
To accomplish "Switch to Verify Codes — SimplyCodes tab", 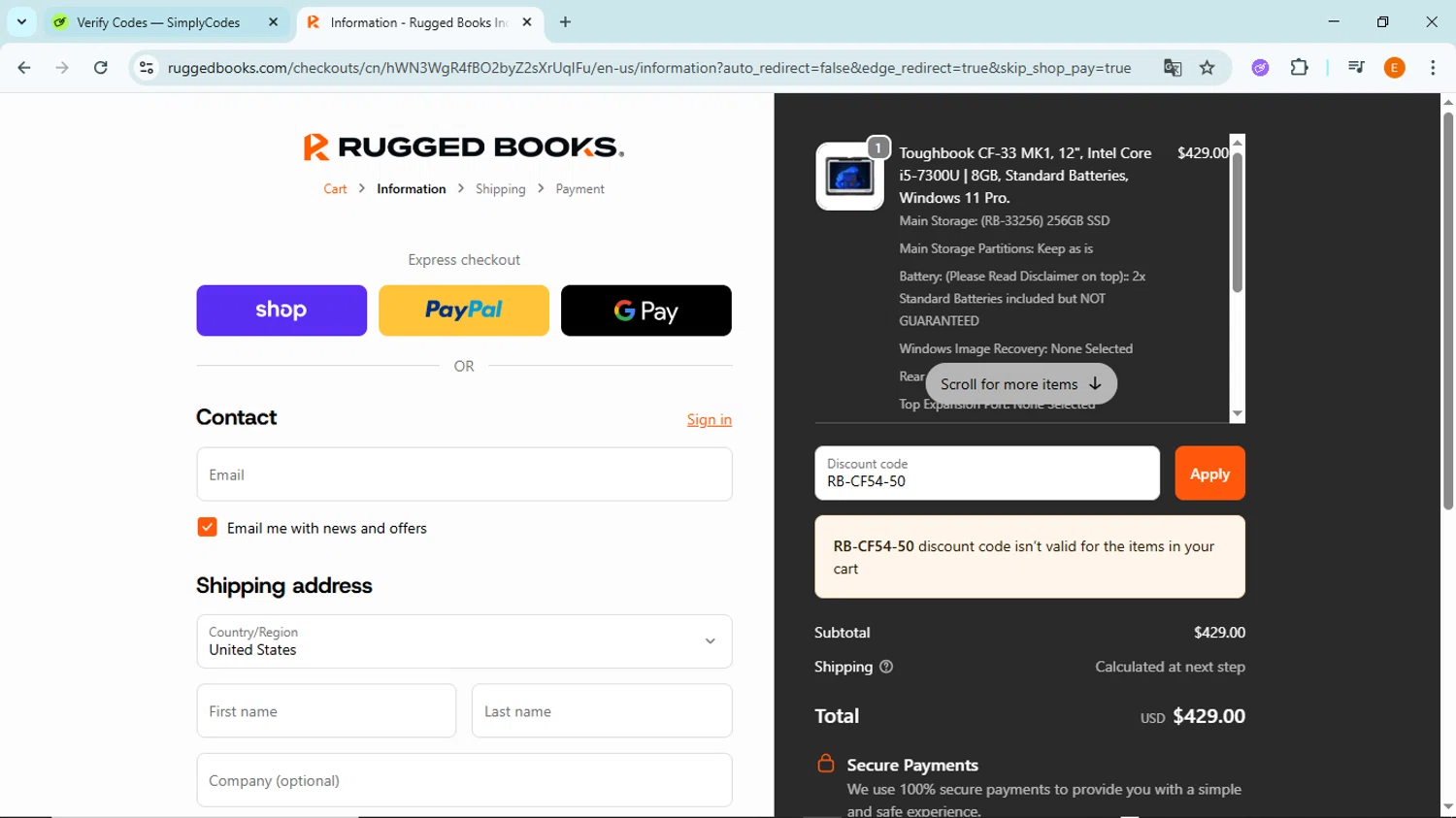I will point(158,22).
